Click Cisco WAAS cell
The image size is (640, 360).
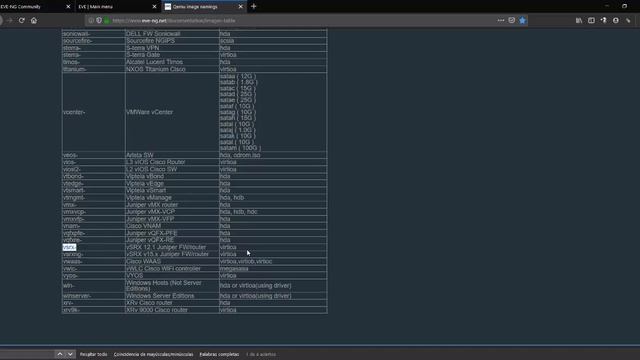point(172,261)
